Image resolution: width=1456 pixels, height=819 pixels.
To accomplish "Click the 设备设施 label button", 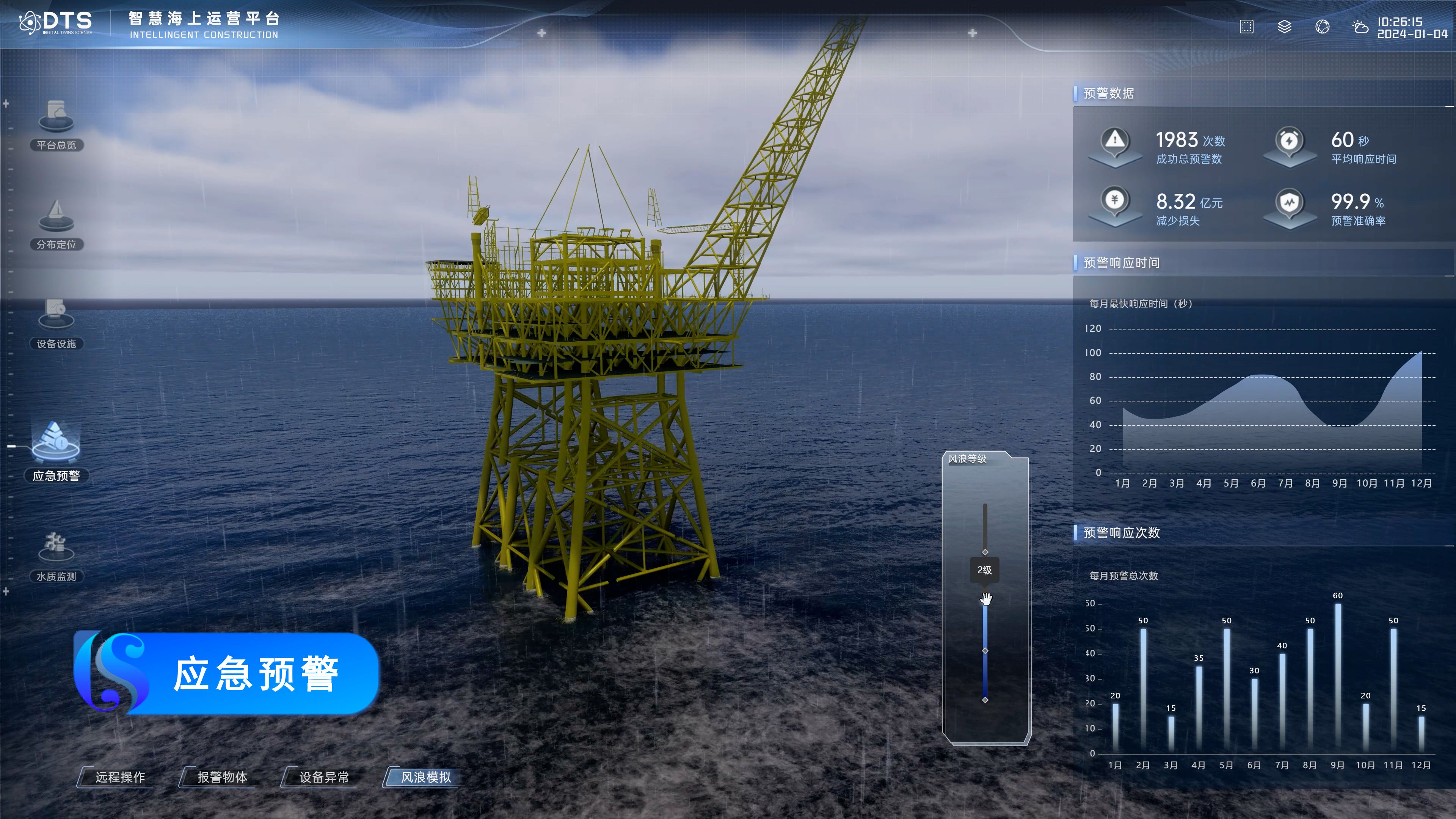I will point(56,344).
